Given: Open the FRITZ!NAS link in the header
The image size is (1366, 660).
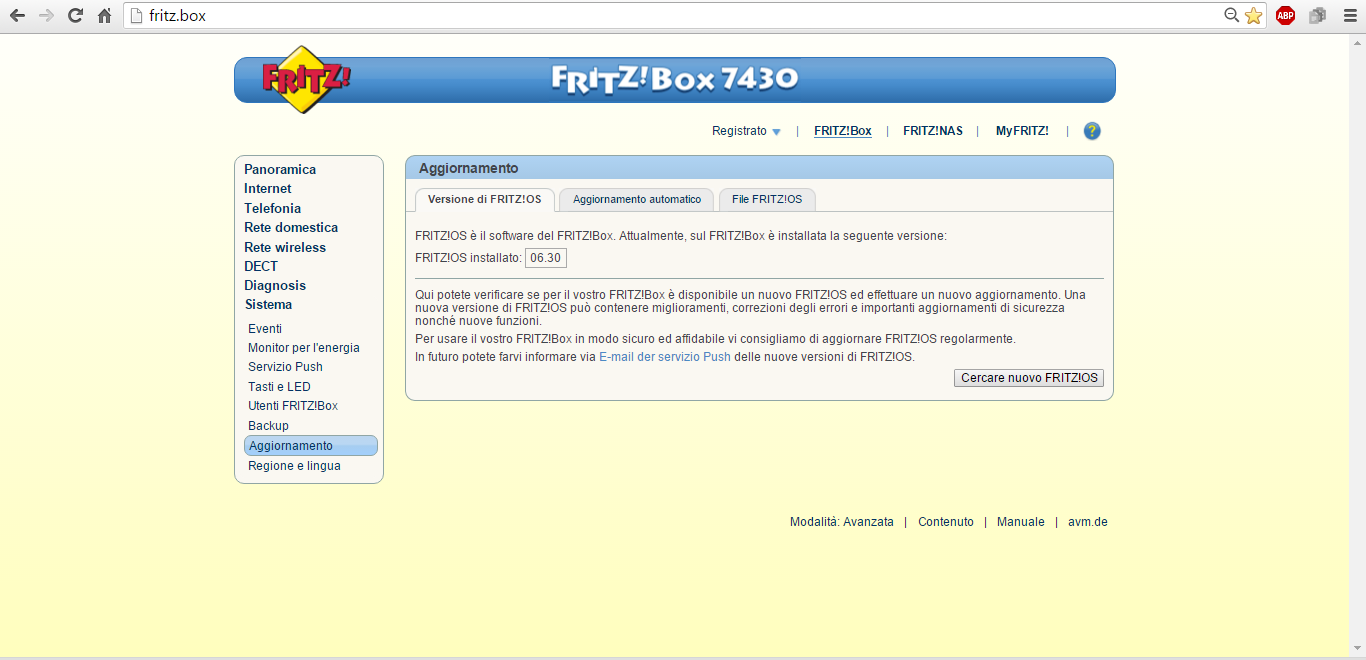Looking at the screenshot, I should [x=932, y=131].
